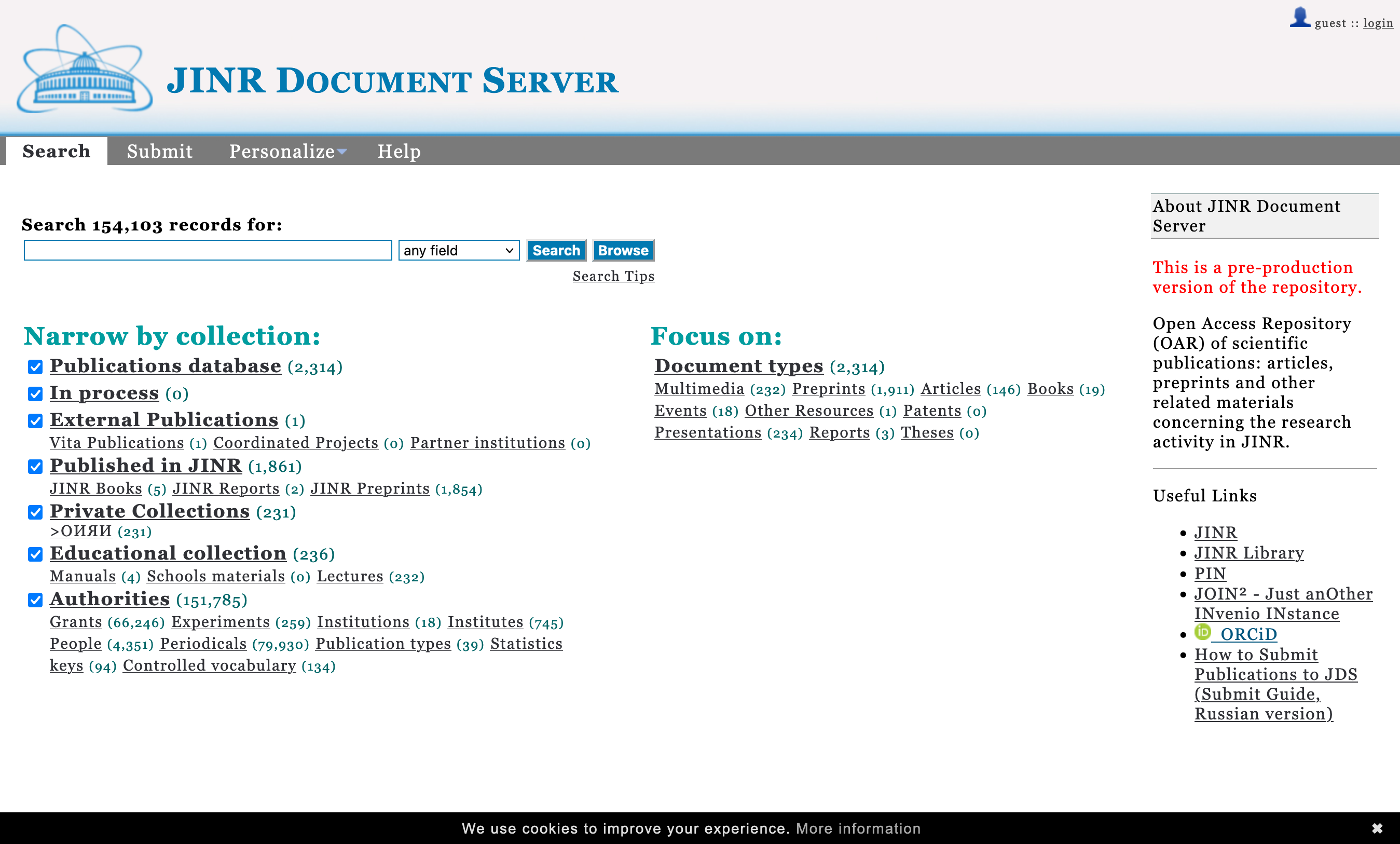Viewport: 1400px width, 844px height.
Task: Uncheck Private Collections checkbox
Action: pos(35,512)
